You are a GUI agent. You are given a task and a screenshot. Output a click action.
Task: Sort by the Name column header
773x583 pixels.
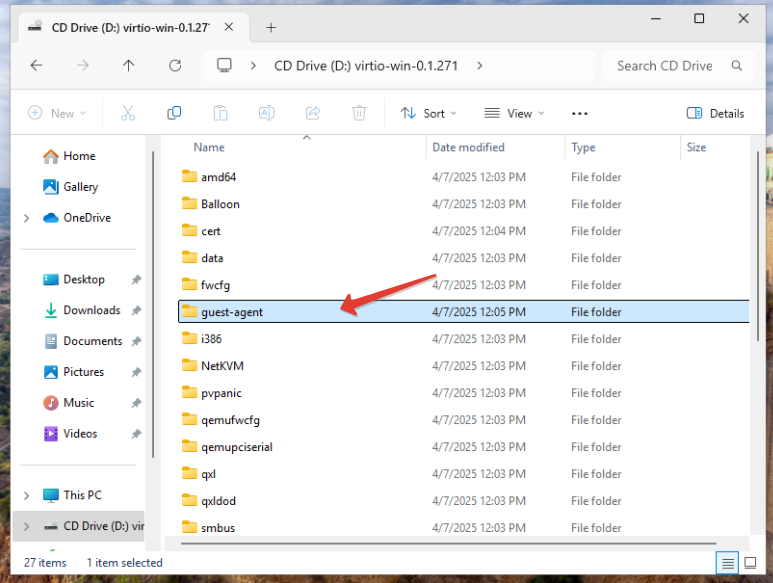pyautogui.click(x=209, y=147)
